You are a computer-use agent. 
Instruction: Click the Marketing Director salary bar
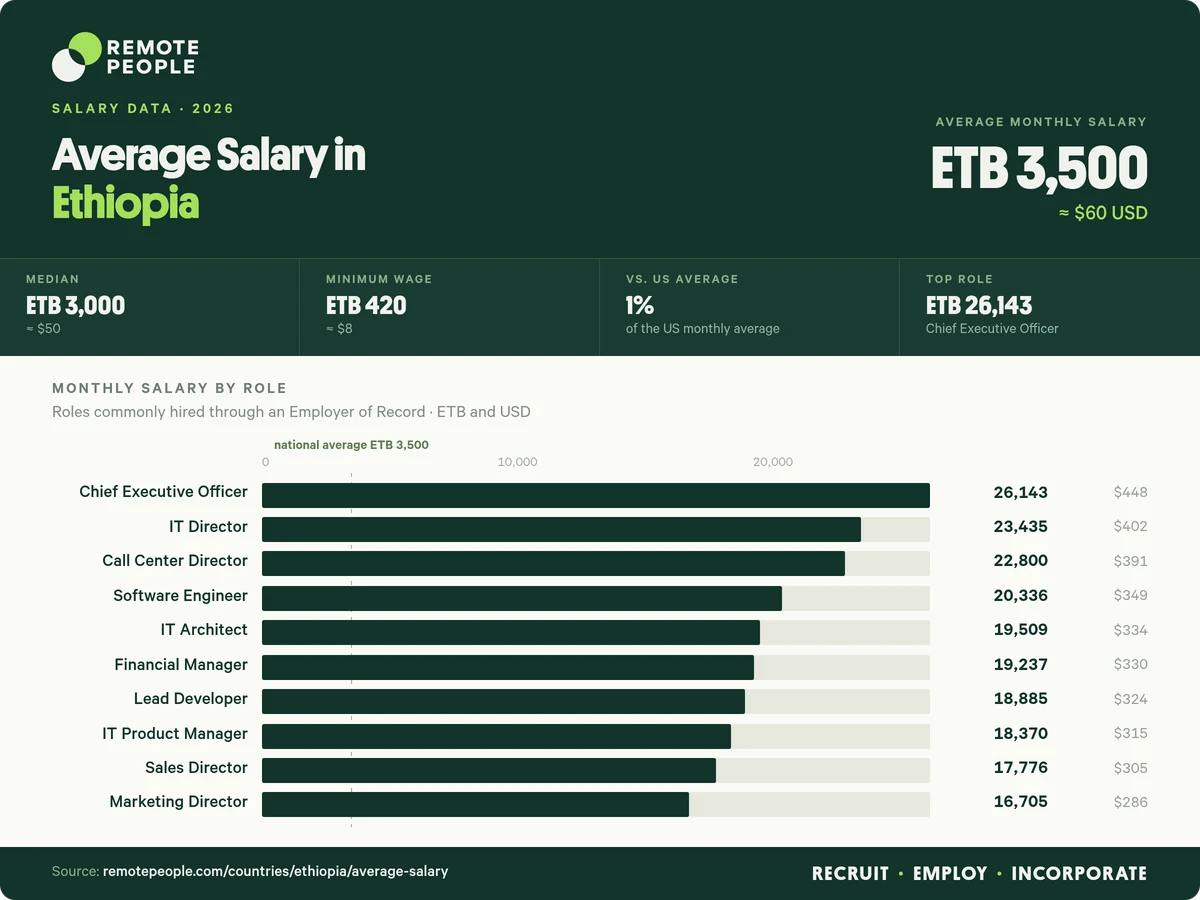(475, 805)
